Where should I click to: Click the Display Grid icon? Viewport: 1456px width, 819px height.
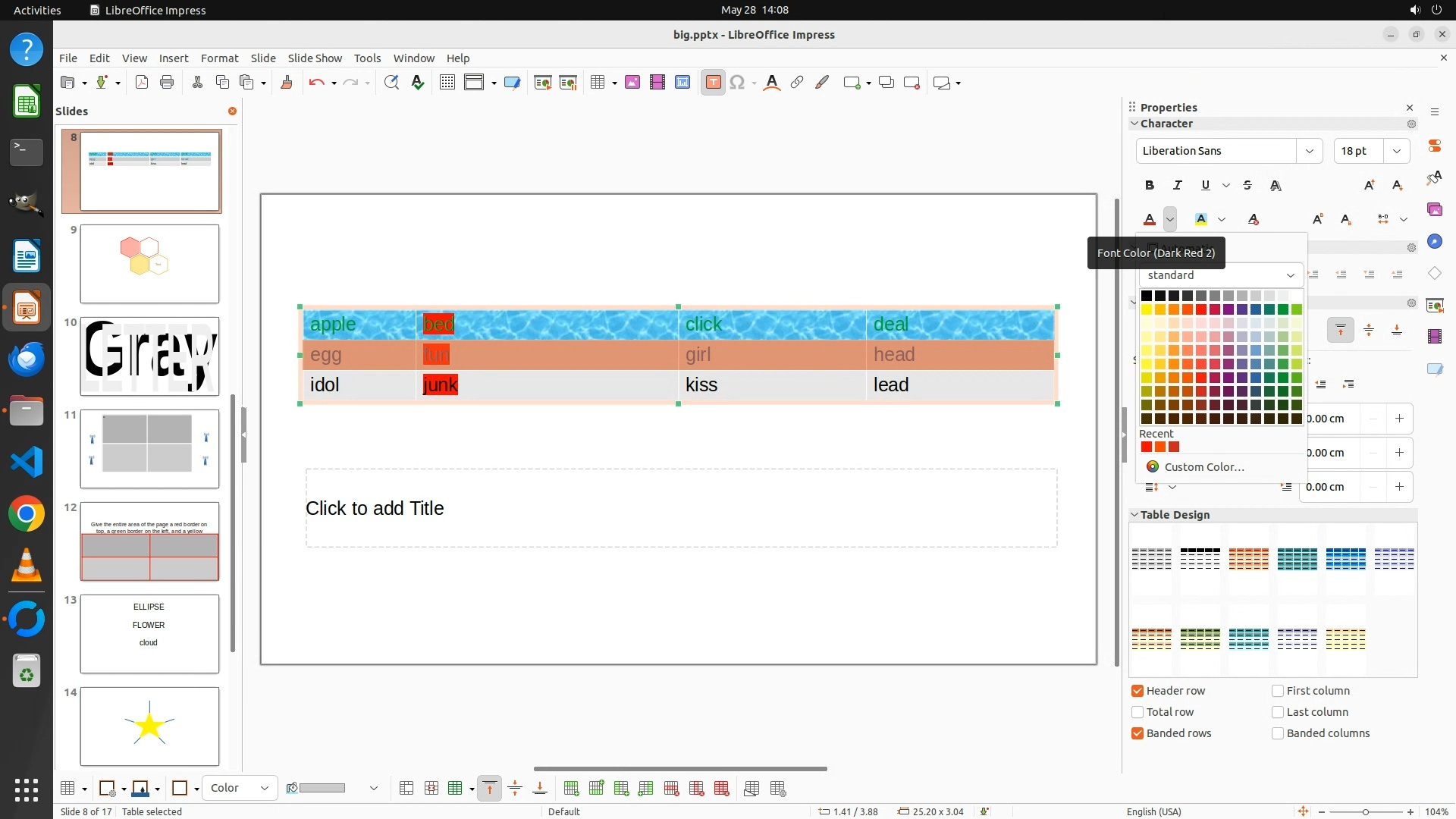coord(447,83)
